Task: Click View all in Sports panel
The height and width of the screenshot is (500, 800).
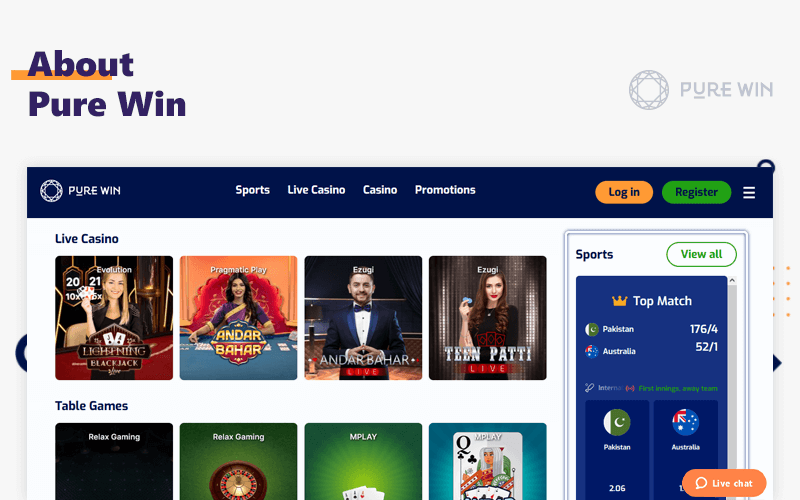Action: click(x=702, y=254)
